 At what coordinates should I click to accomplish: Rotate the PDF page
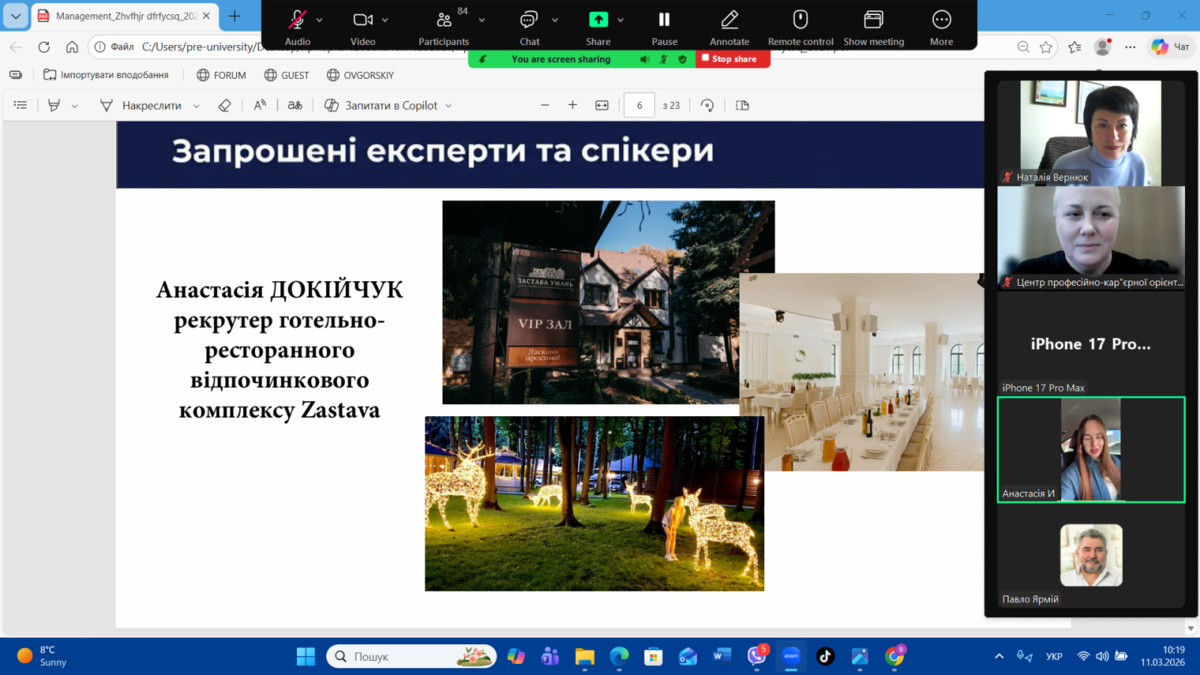(x=707, y=105)
